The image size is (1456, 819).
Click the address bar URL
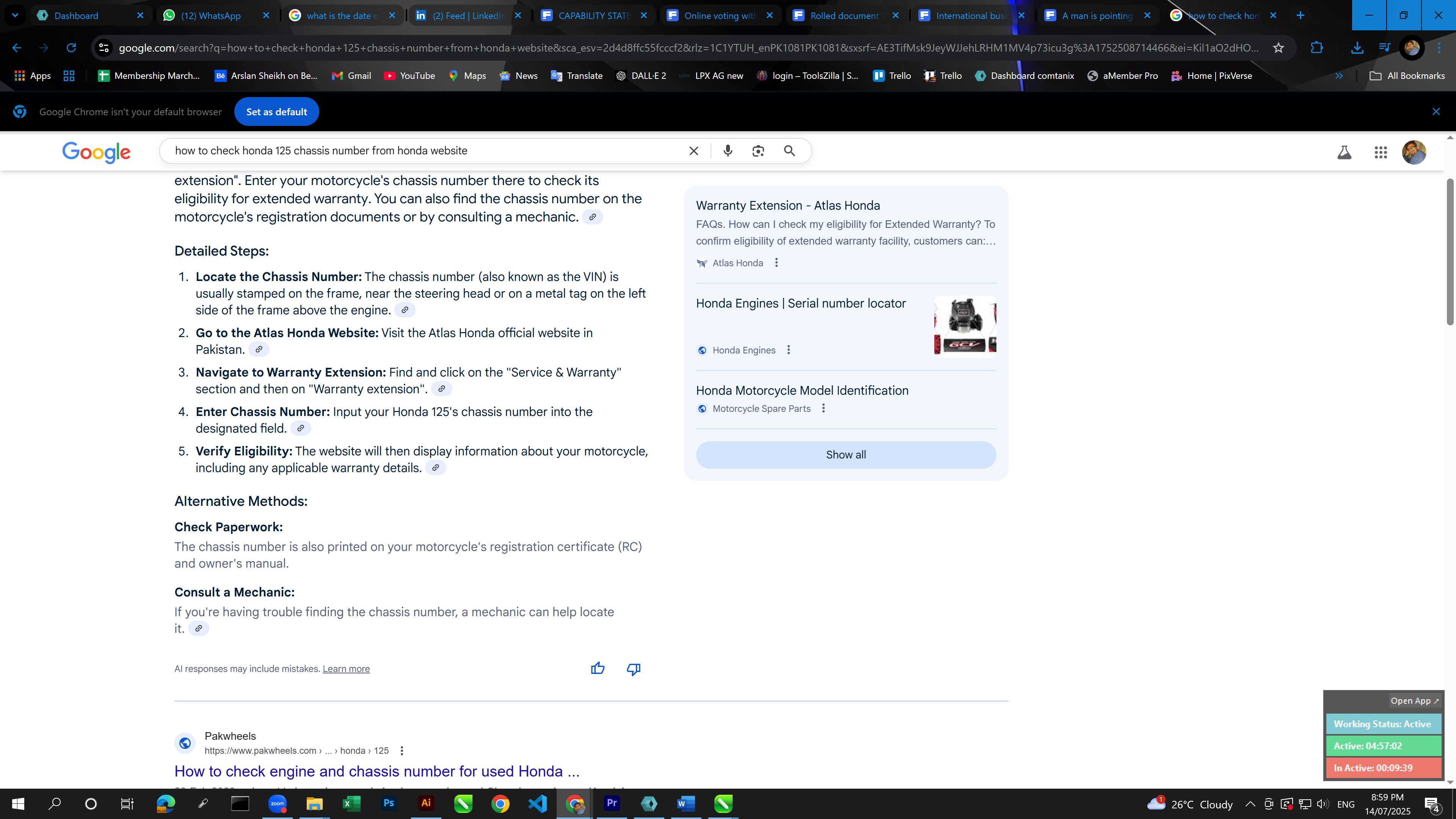[x=689, y=48]
